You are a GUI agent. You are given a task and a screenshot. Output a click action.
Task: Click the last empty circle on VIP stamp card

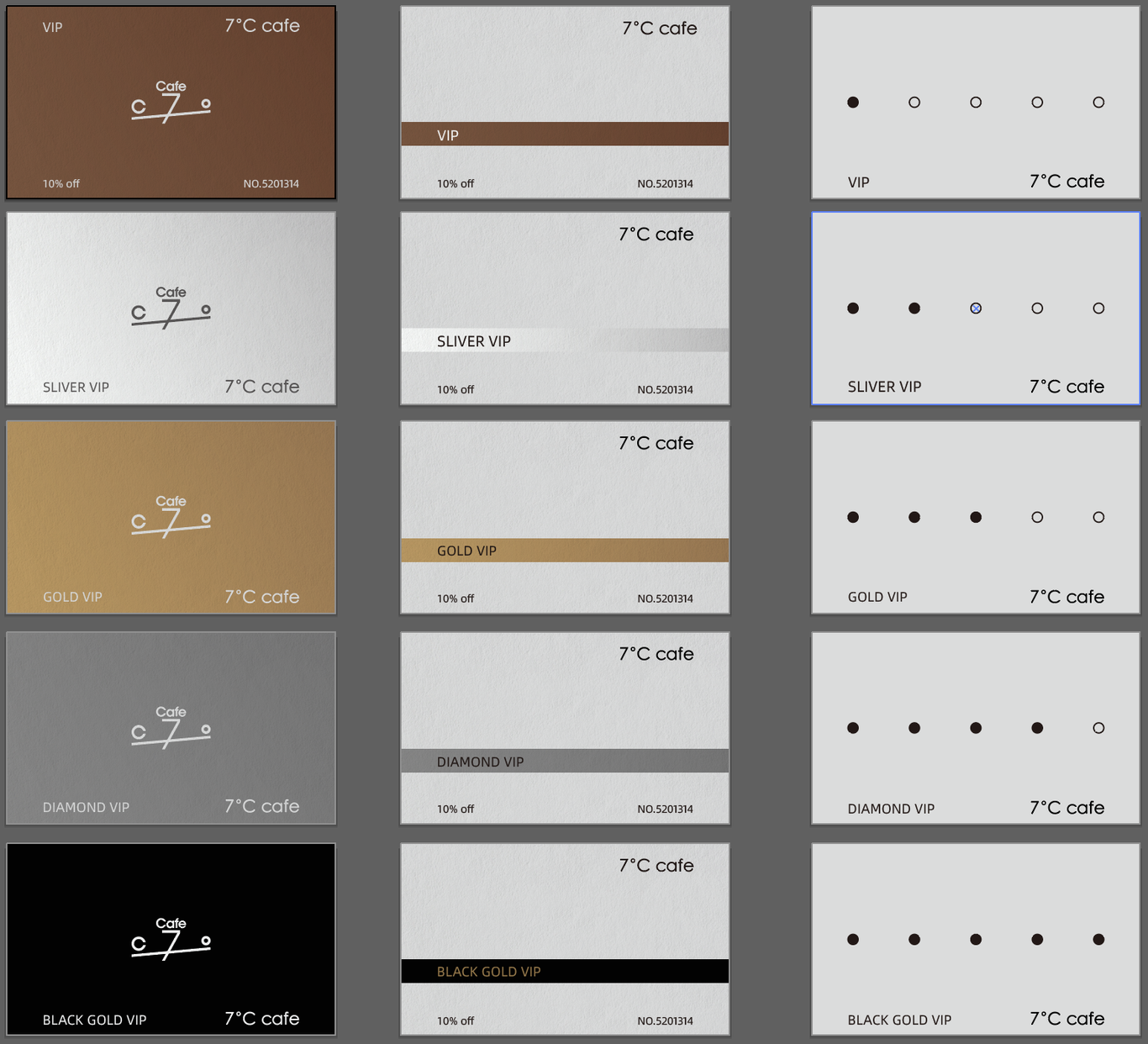(x=1098, y=103)
